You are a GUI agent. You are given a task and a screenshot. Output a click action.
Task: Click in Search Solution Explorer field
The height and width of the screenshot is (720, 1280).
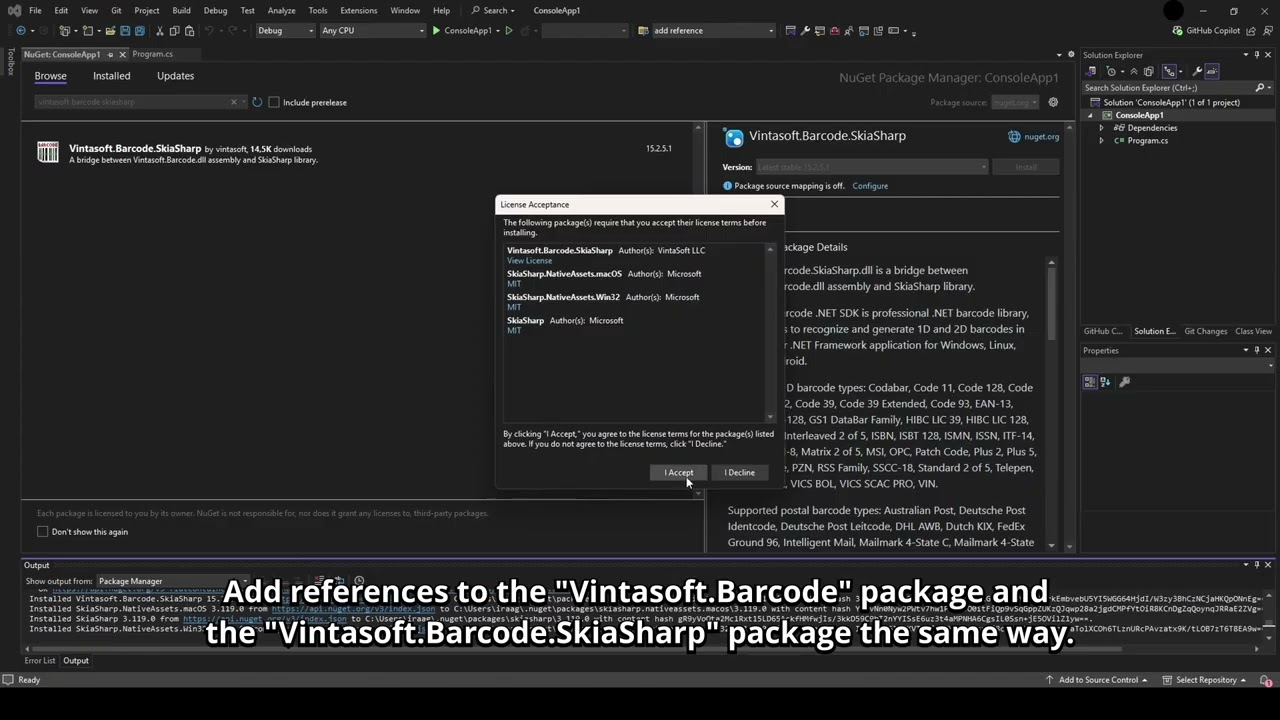[x=1168, y=88]
